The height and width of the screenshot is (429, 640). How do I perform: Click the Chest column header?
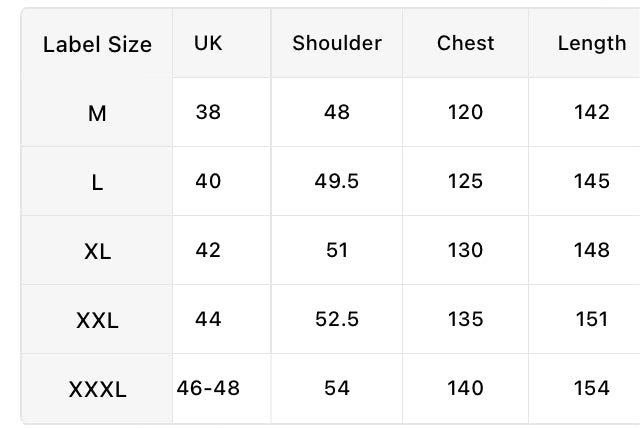pos(465,43)
